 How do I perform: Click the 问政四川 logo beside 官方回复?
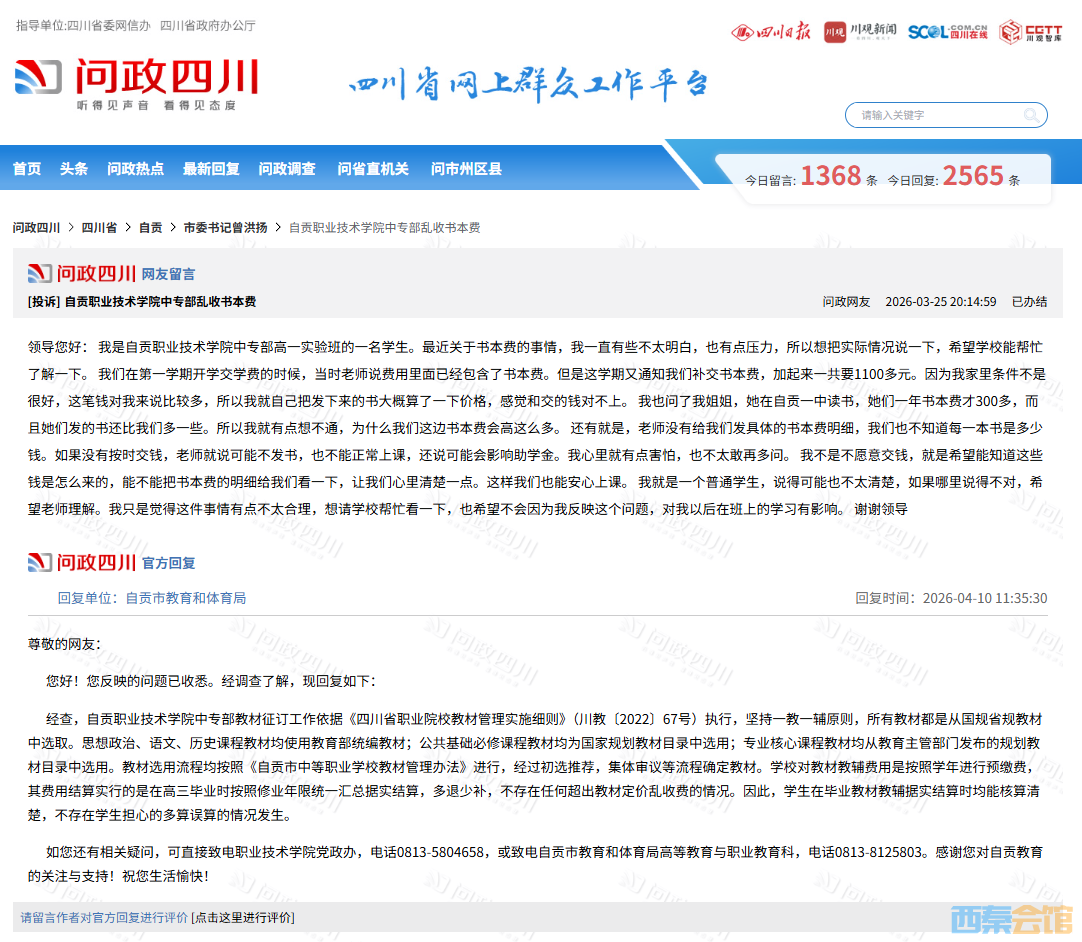coord(82,562)
